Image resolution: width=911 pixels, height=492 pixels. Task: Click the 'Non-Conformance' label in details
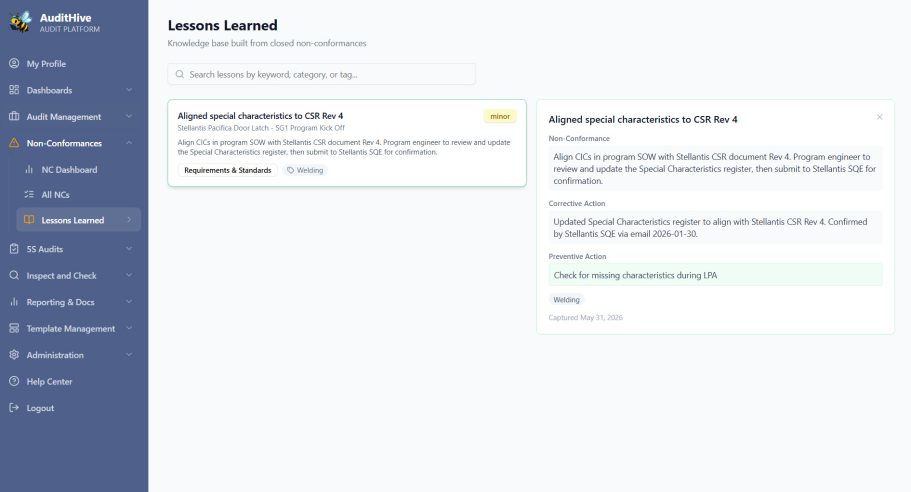point(579,138)
